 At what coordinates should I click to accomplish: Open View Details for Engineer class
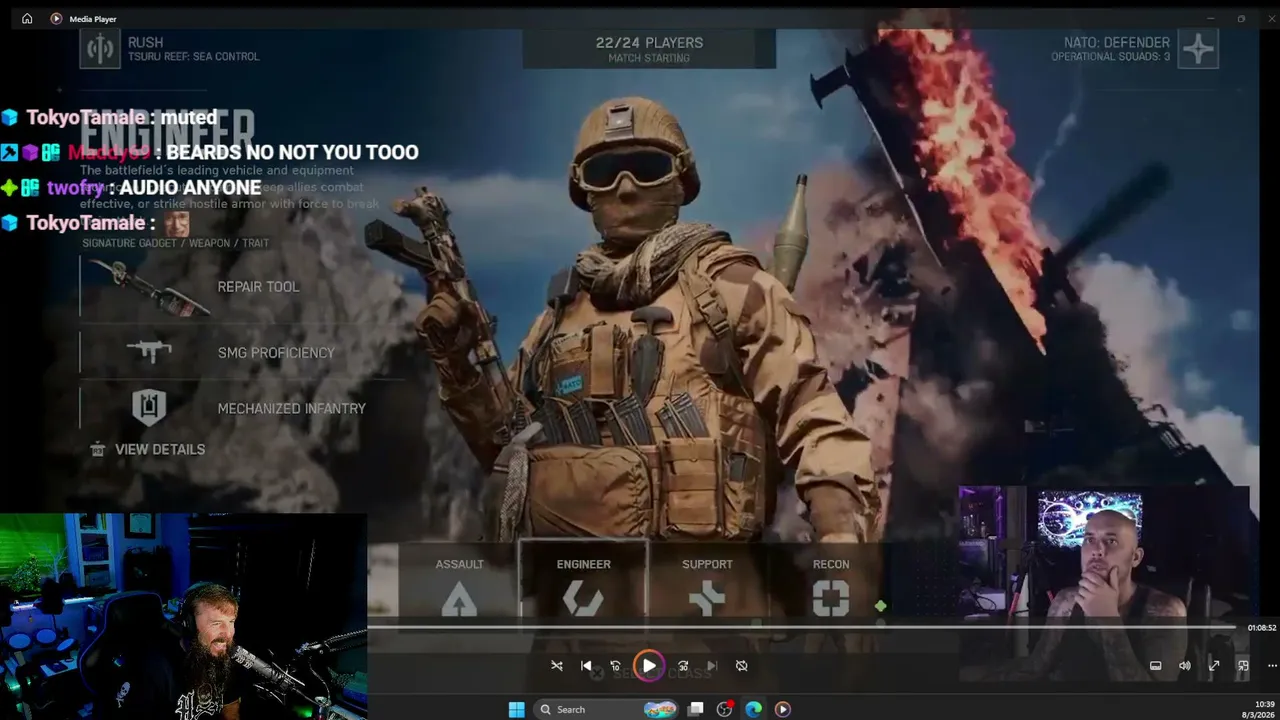point(148,449)
